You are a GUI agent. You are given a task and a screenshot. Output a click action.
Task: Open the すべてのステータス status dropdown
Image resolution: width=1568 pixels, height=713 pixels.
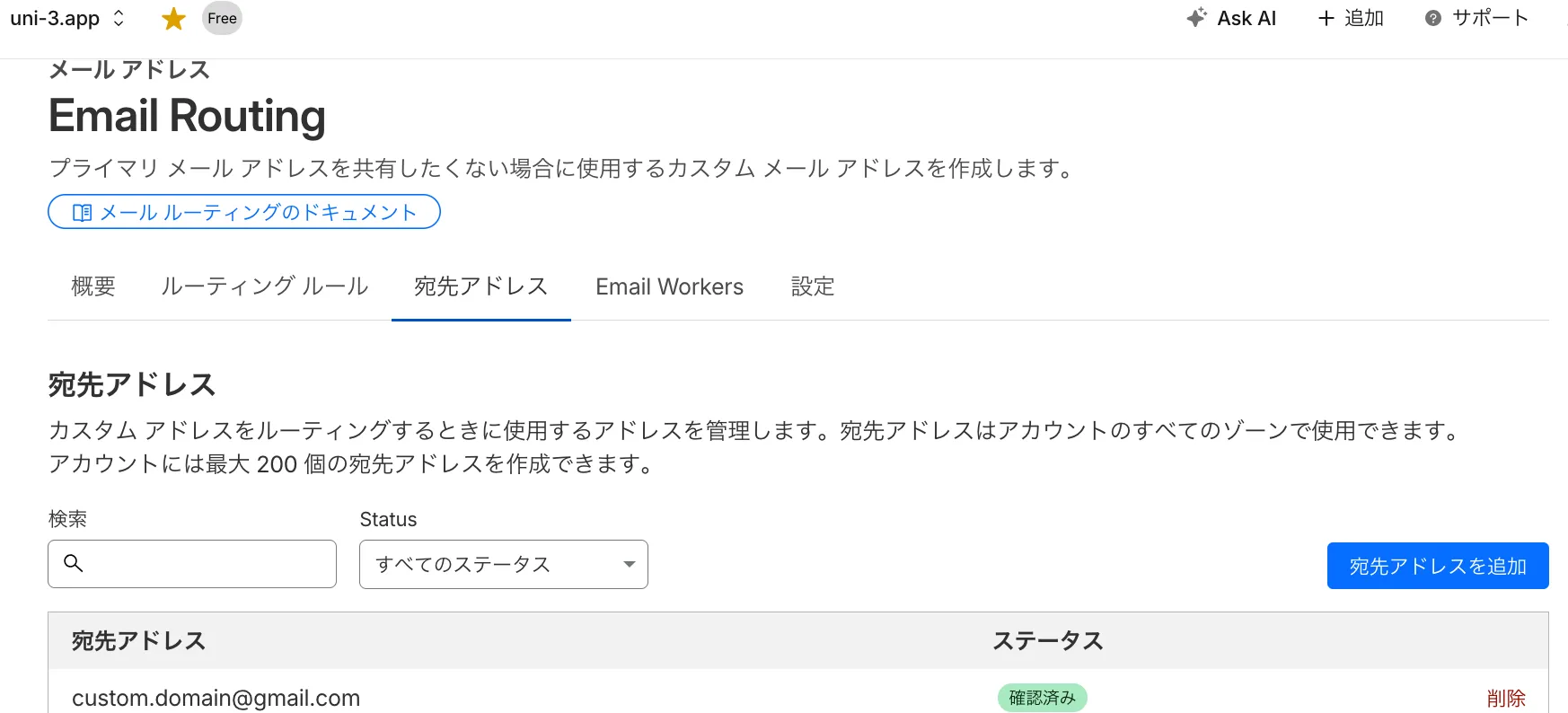point(504,564)
